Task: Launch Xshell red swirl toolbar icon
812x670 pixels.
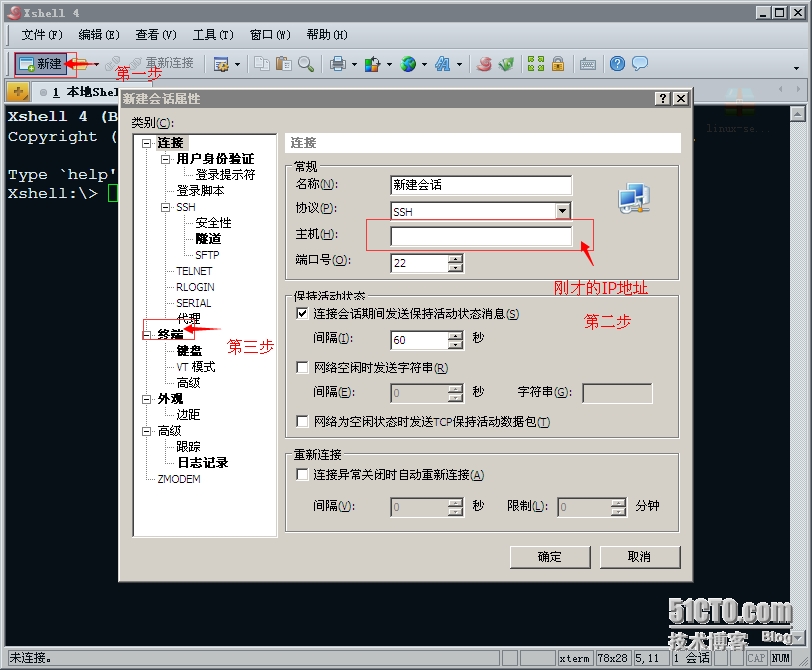Action: (484, 64)
